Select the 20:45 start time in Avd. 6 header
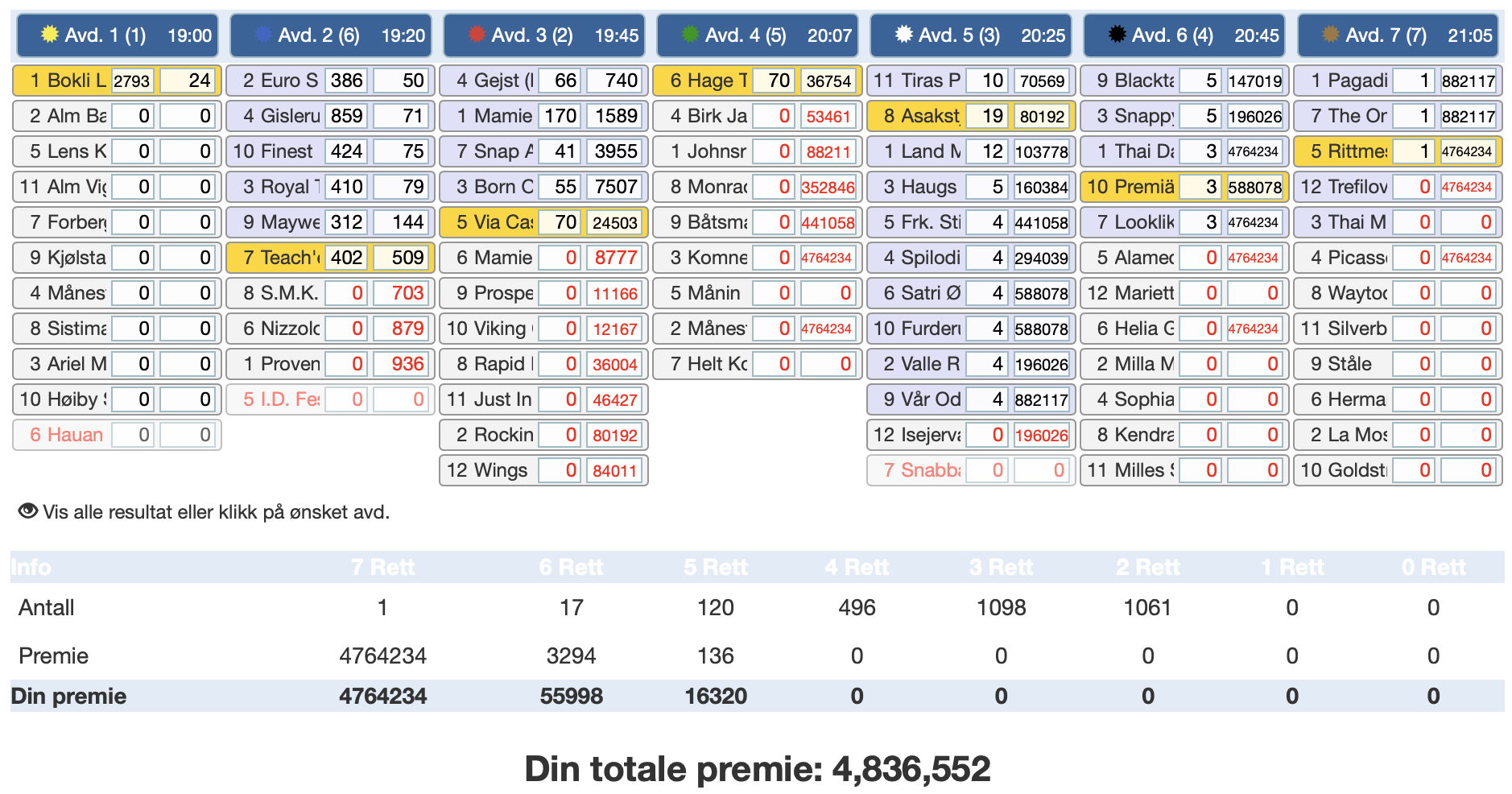Viewport: 1512px width, 794px height. click(x=1256, y=35)
